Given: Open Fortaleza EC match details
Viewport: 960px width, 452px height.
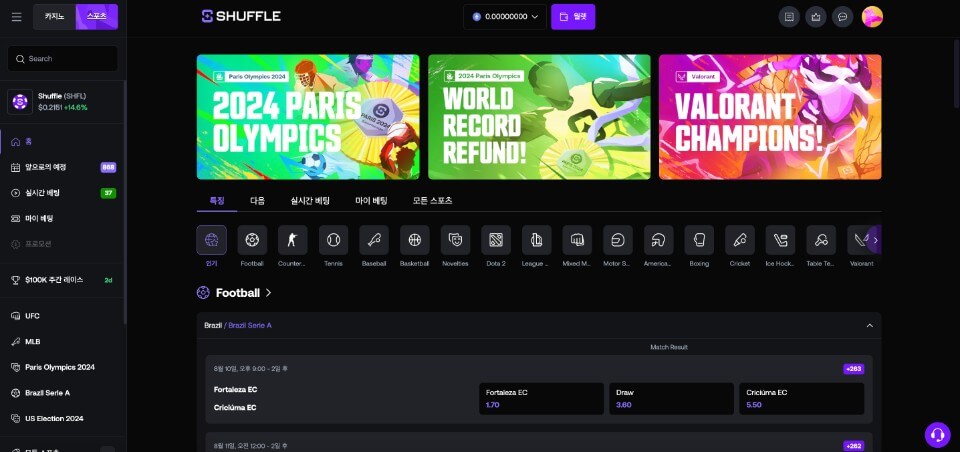Looking at the screenshot, I should [236, 390].
